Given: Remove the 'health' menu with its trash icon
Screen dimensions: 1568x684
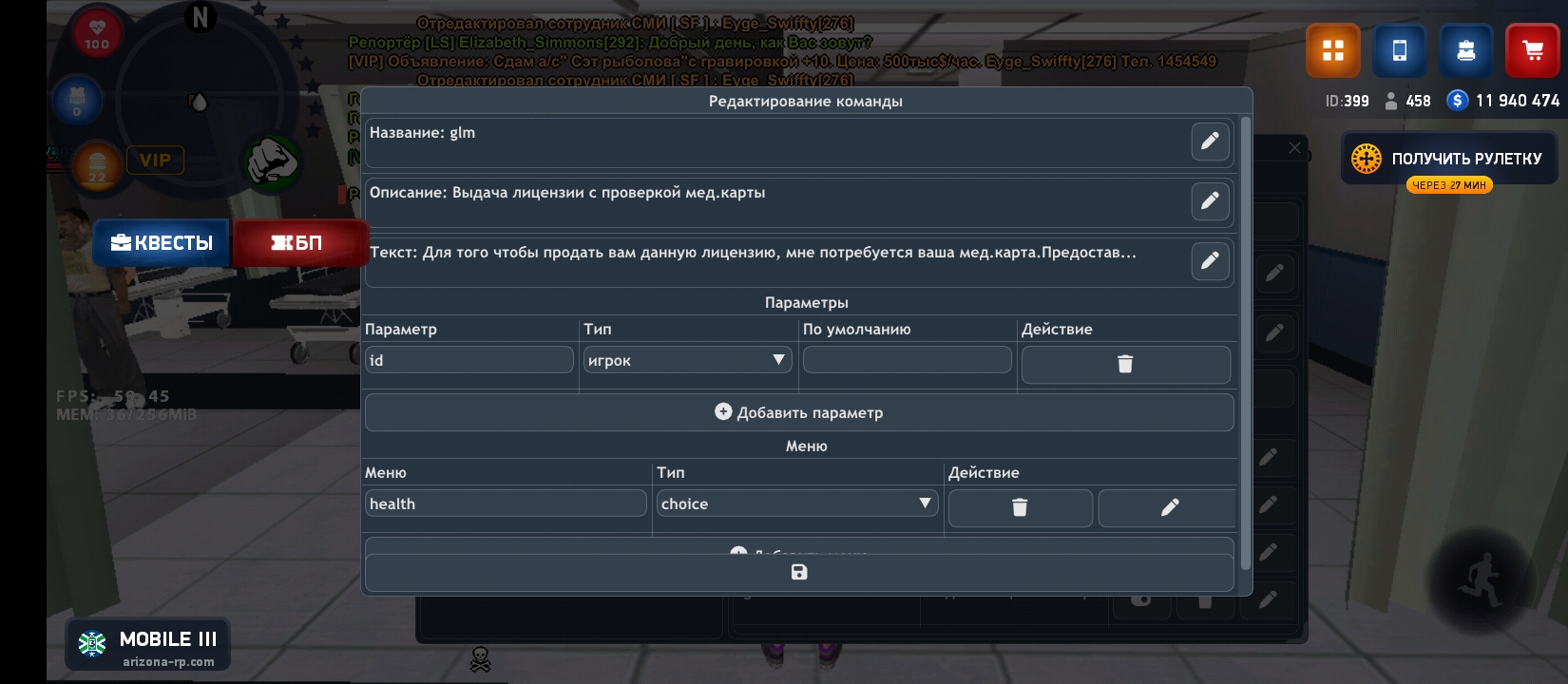Looking at the screenshot, I should click(1020, 507).
